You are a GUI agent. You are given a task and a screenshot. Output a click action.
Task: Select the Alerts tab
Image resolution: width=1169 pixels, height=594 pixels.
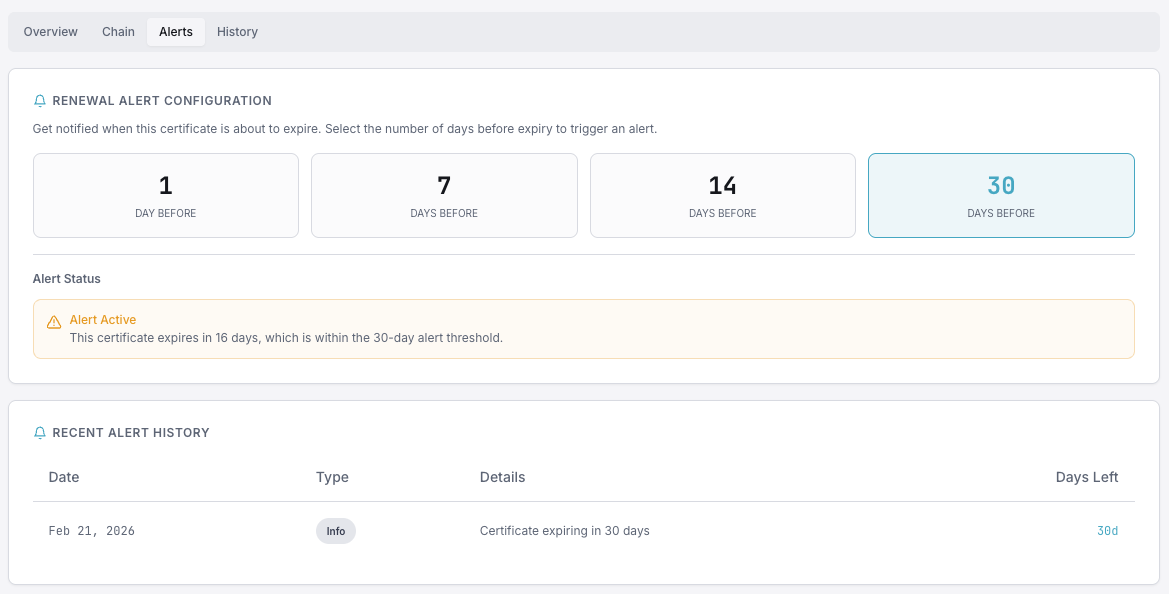pos(175,31)
